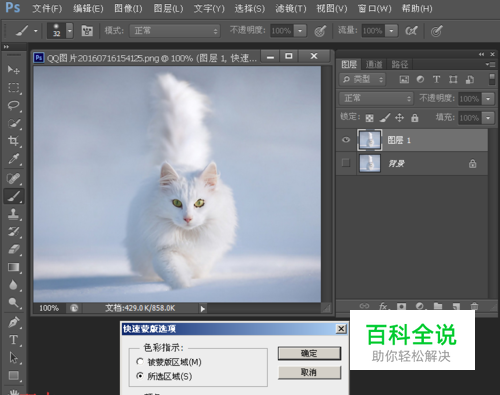The image size is (500, 395).
Task: Select the Blur tool
Action: coord(14,285)
